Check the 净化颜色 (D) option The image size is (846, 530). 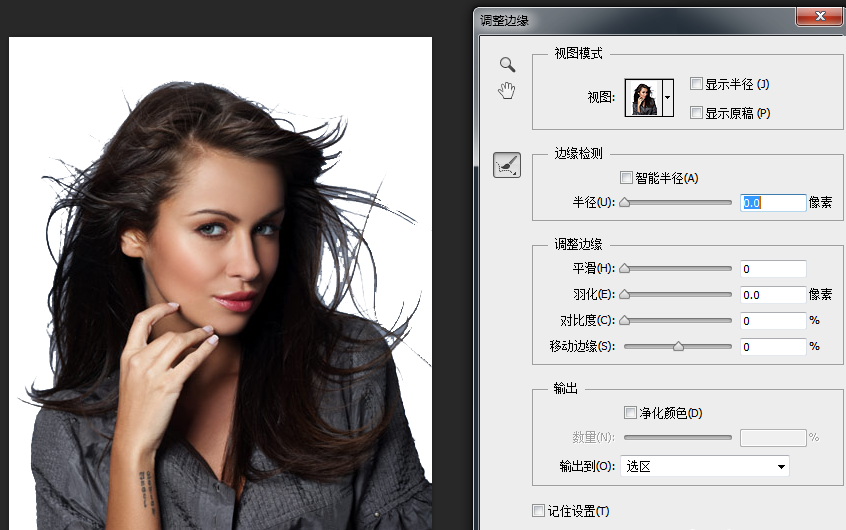point(630,412)
